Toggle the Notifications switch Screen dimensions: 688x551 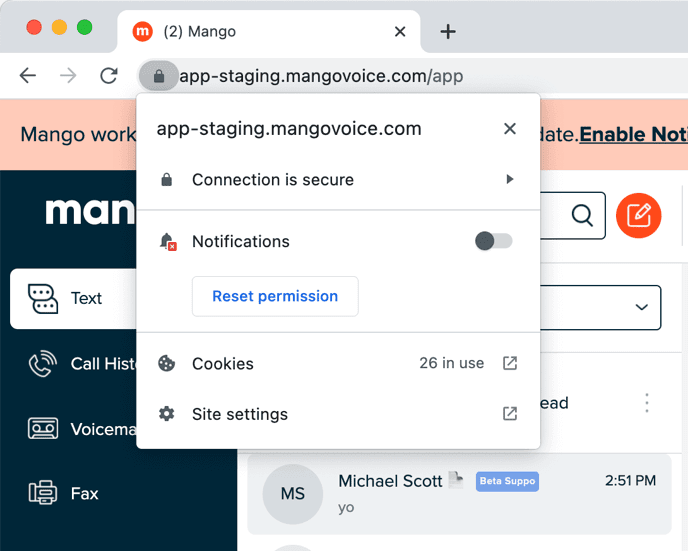(x=494, y=241)
